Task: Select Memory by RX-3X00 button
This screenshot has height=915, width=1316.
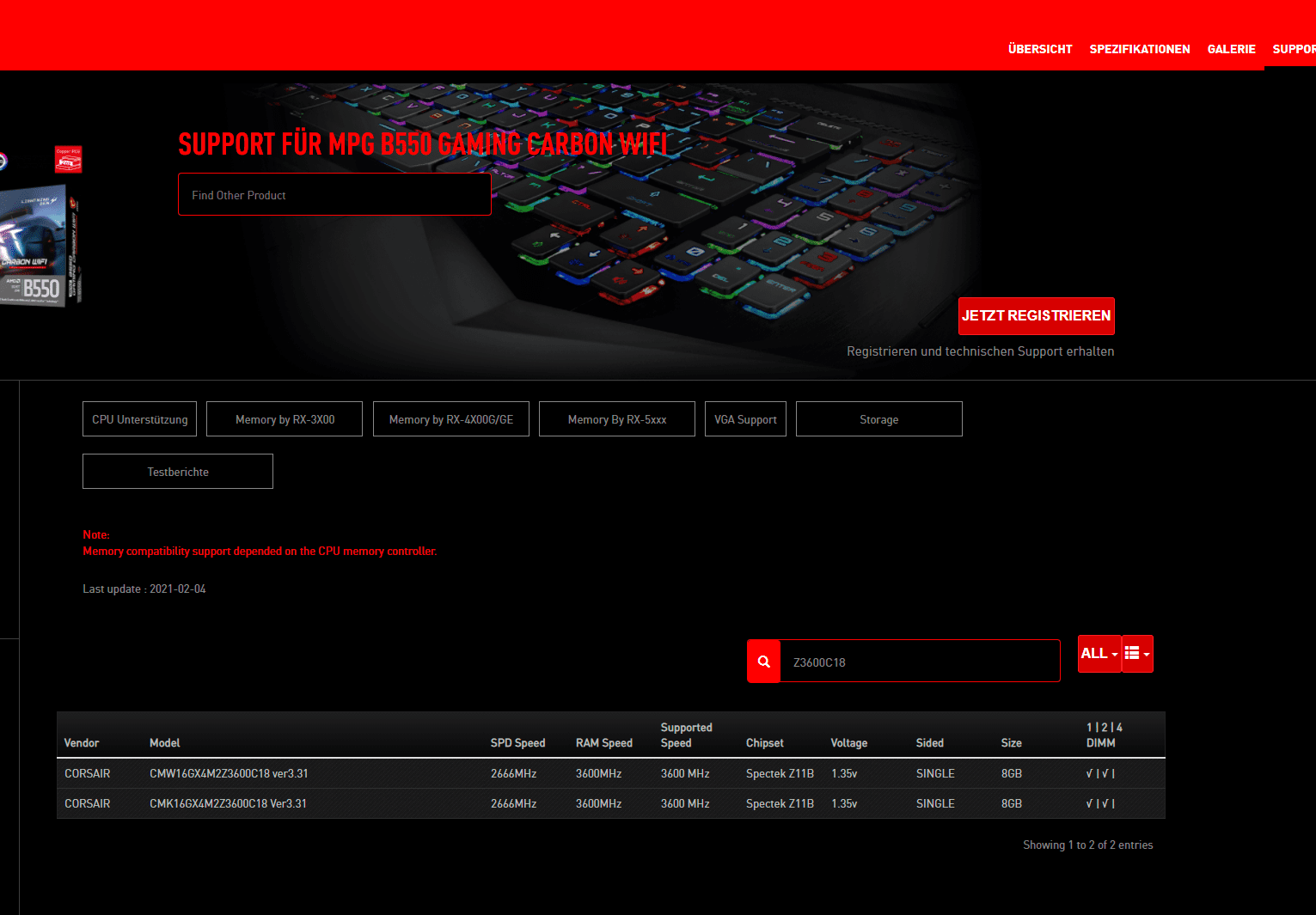Action: tap(285, 419)
